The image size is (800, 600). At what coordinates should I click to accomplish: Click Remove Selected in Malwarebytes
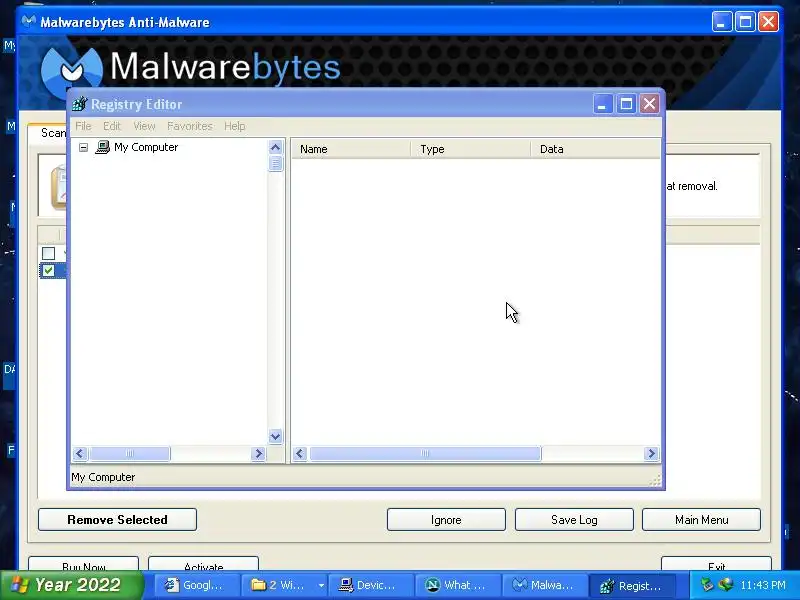(x=117, y=520)
